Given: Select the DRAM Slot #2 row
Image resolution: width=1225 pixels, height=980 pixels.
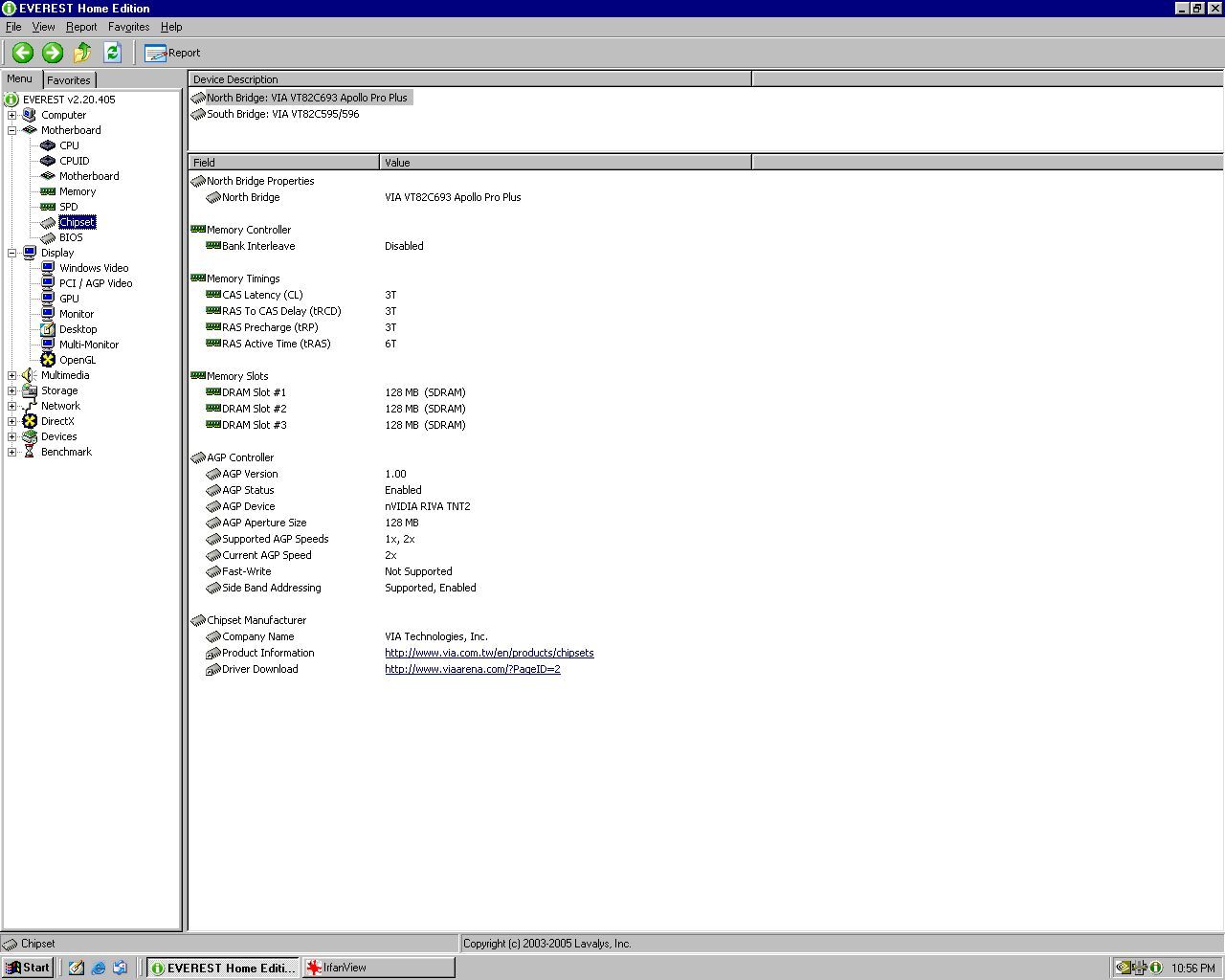Looking at the screenshot, I should click(471, 409).
